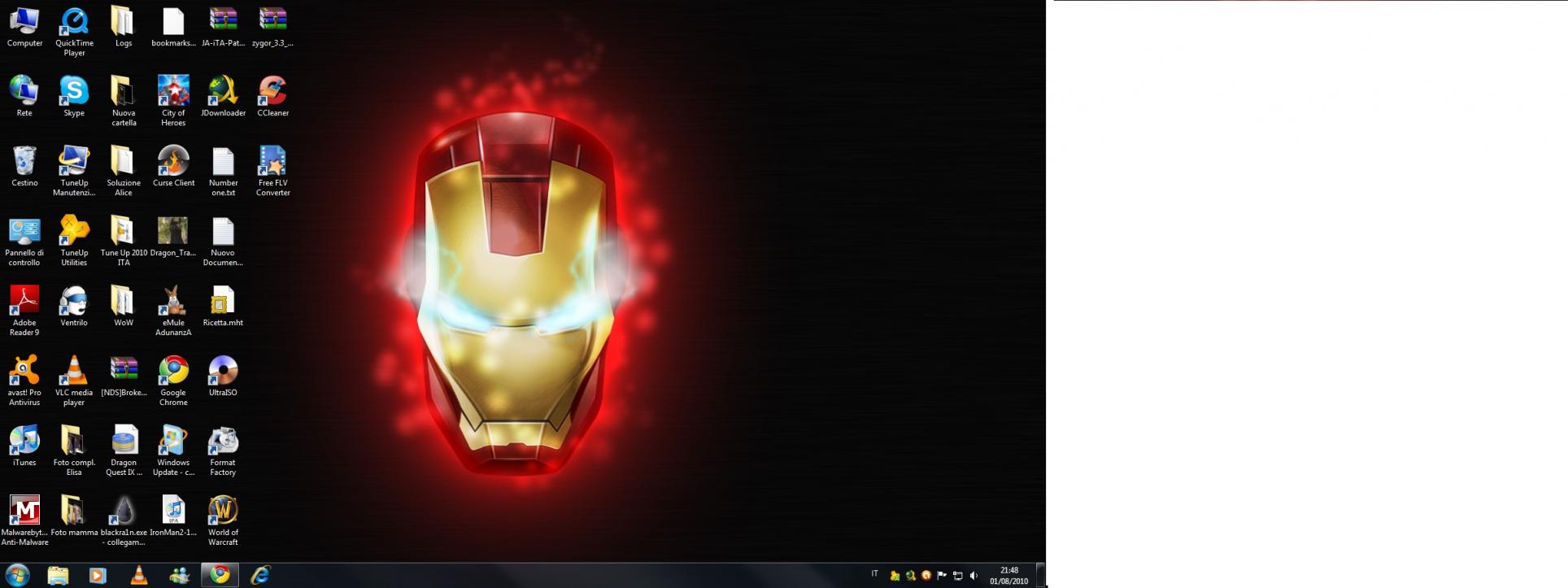Select the [NDS]Broke archive icon

point(124,377)
